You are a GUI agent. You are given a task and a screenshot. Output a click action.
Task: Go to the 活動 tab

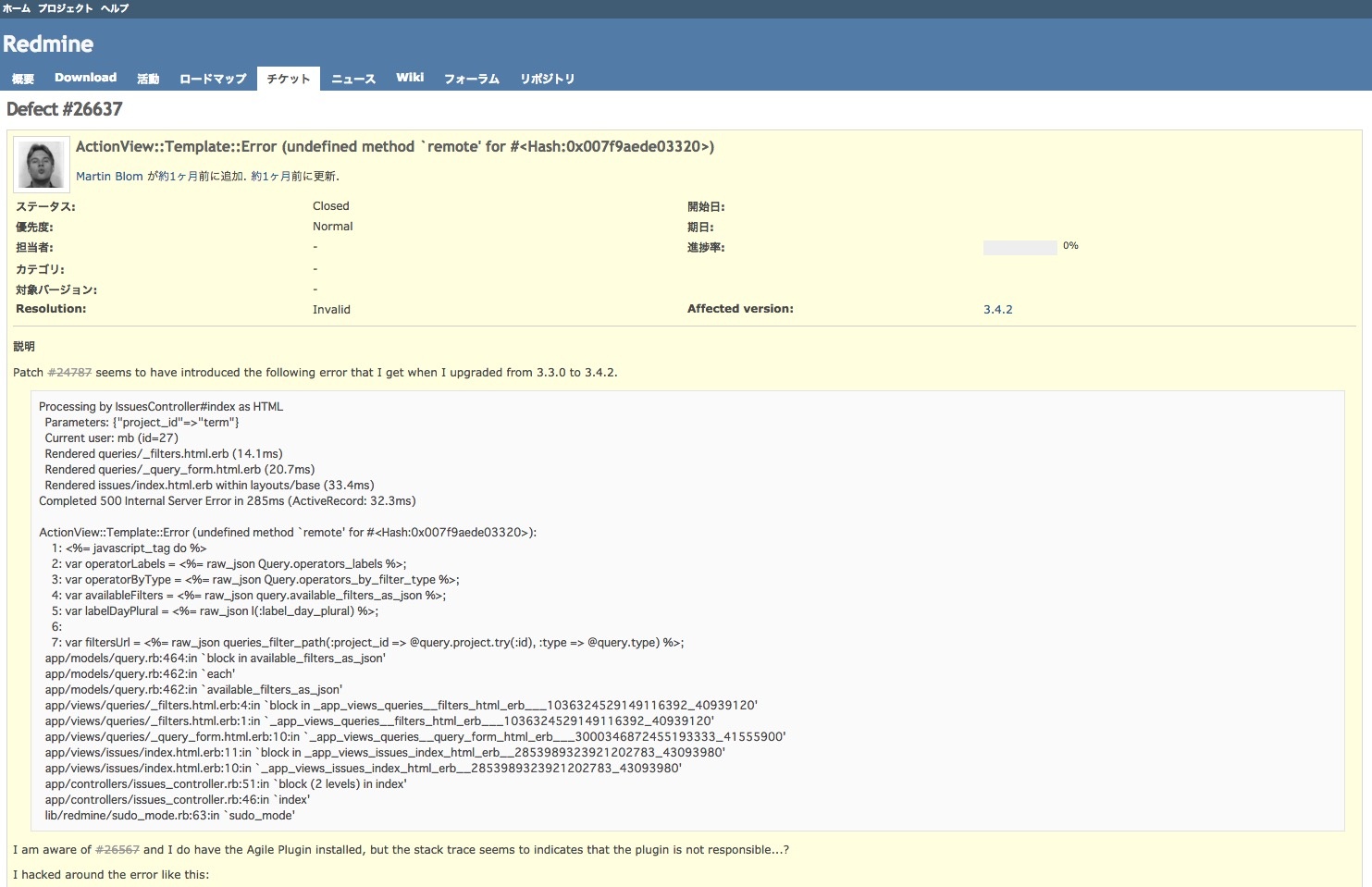coord(148,79)
